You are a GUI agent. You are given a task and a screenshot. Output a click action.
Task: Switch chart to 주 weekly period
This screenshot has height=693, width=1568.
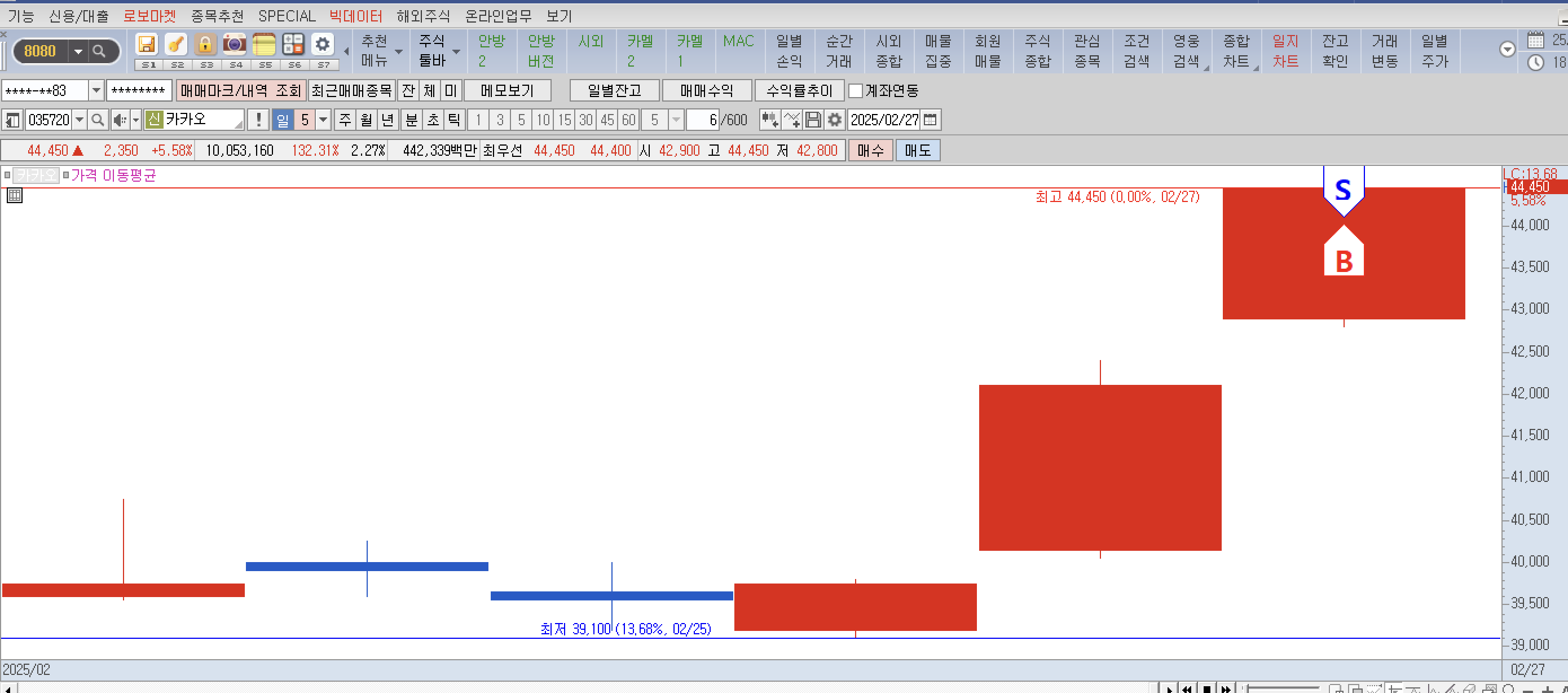point(345,120)
